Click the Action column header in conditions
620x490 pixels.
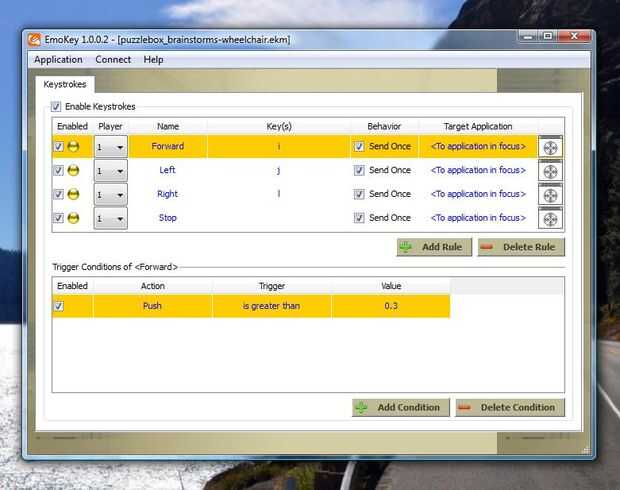point(153,286)
